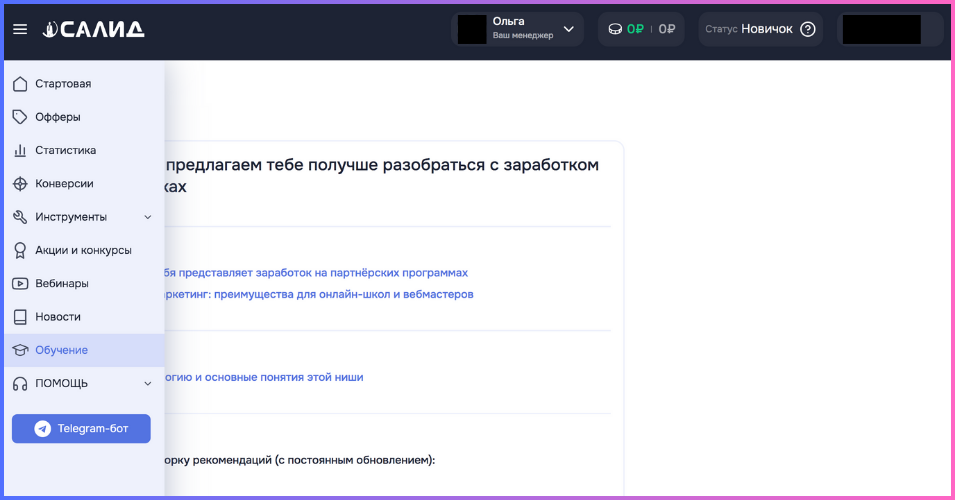Screen dimensions: 955x500
Task: Select the Обучение menu item
Action: pos(84,350)
